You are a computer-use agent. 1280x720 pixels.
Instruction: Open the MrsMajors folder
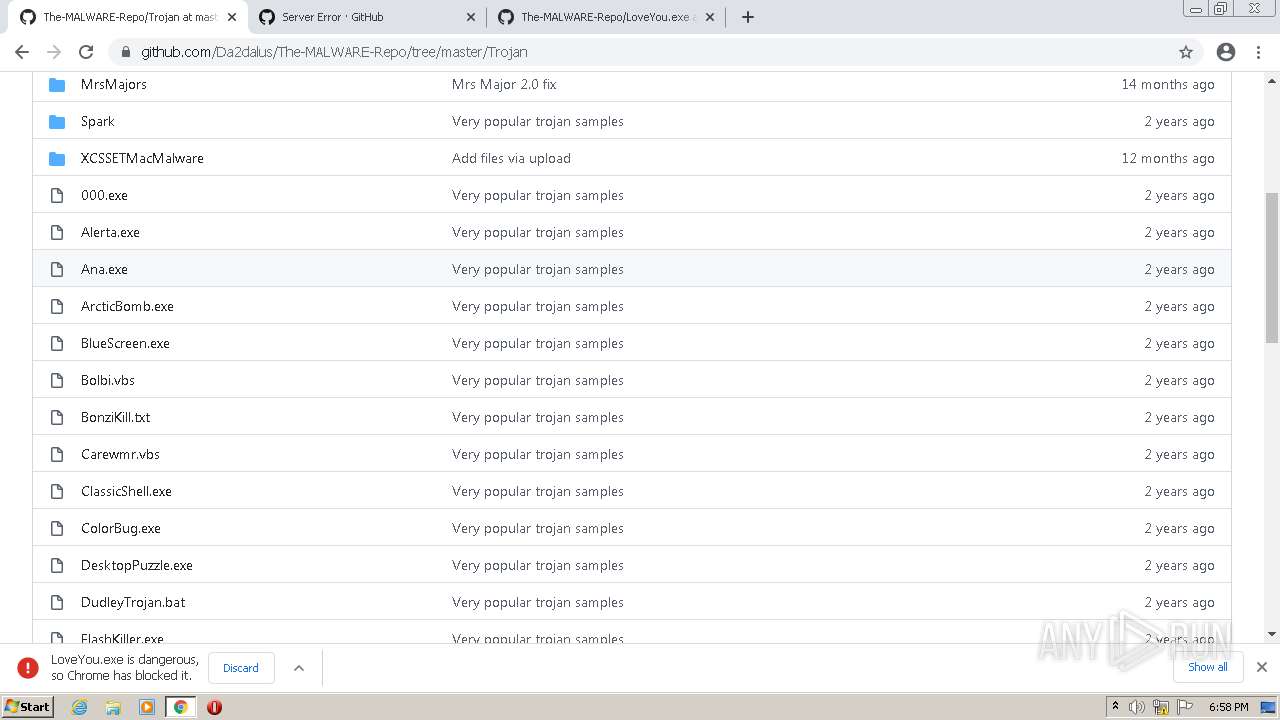click(114, 84)
